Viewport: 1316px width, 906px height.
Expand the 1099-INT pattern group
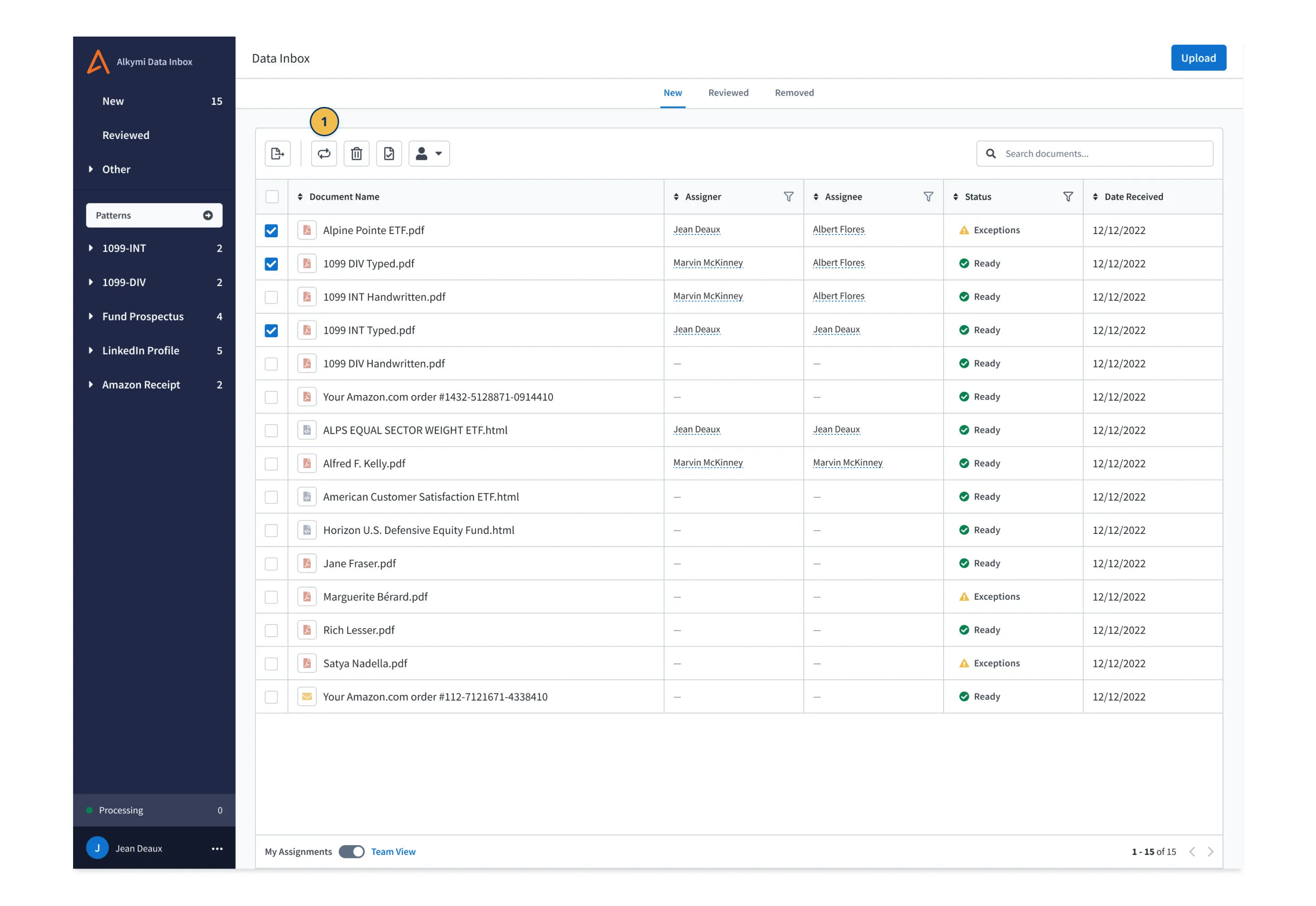(x=91, y=248)
